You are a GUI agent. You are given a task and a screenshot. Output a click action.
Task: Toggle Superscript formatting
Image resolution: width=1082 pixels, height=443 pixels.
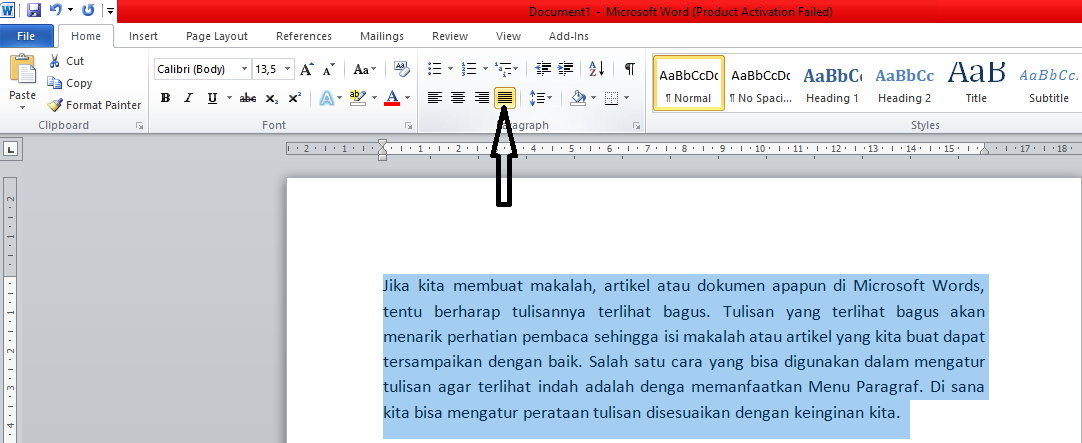(x=295, y=98)
